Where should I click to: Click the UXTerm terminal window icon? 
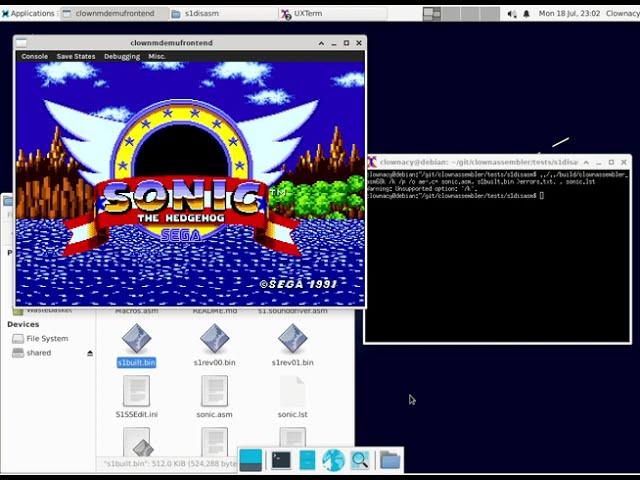[x=371, y=162]
